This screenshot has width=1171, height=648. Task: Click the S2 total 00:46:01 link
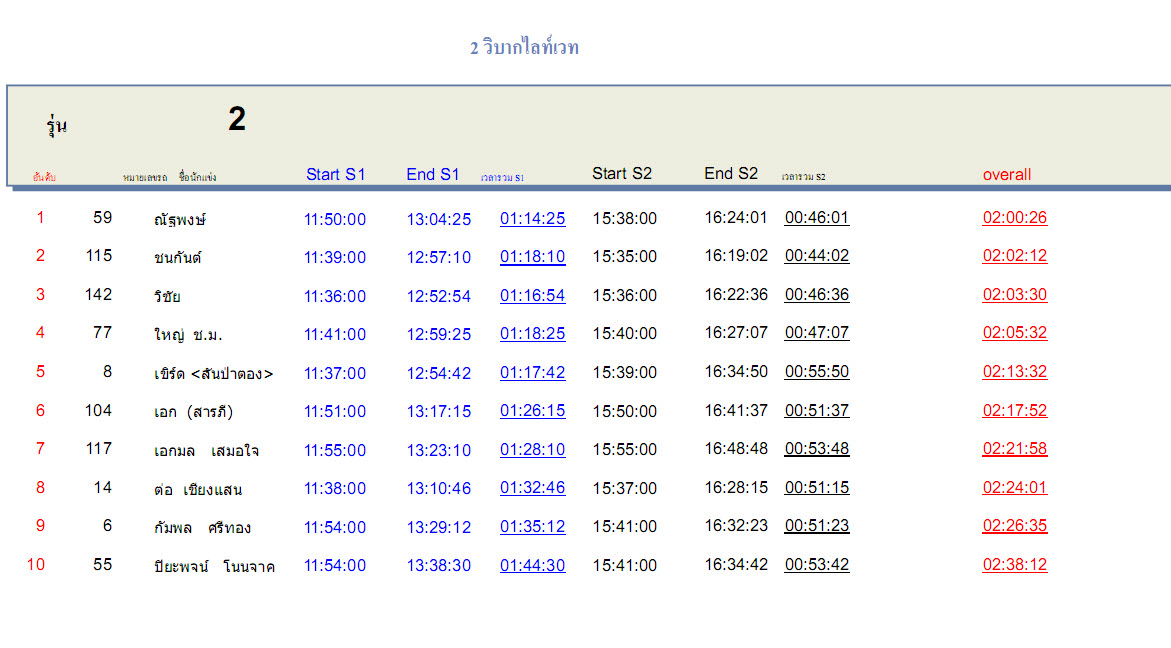(x=816, y=218)
